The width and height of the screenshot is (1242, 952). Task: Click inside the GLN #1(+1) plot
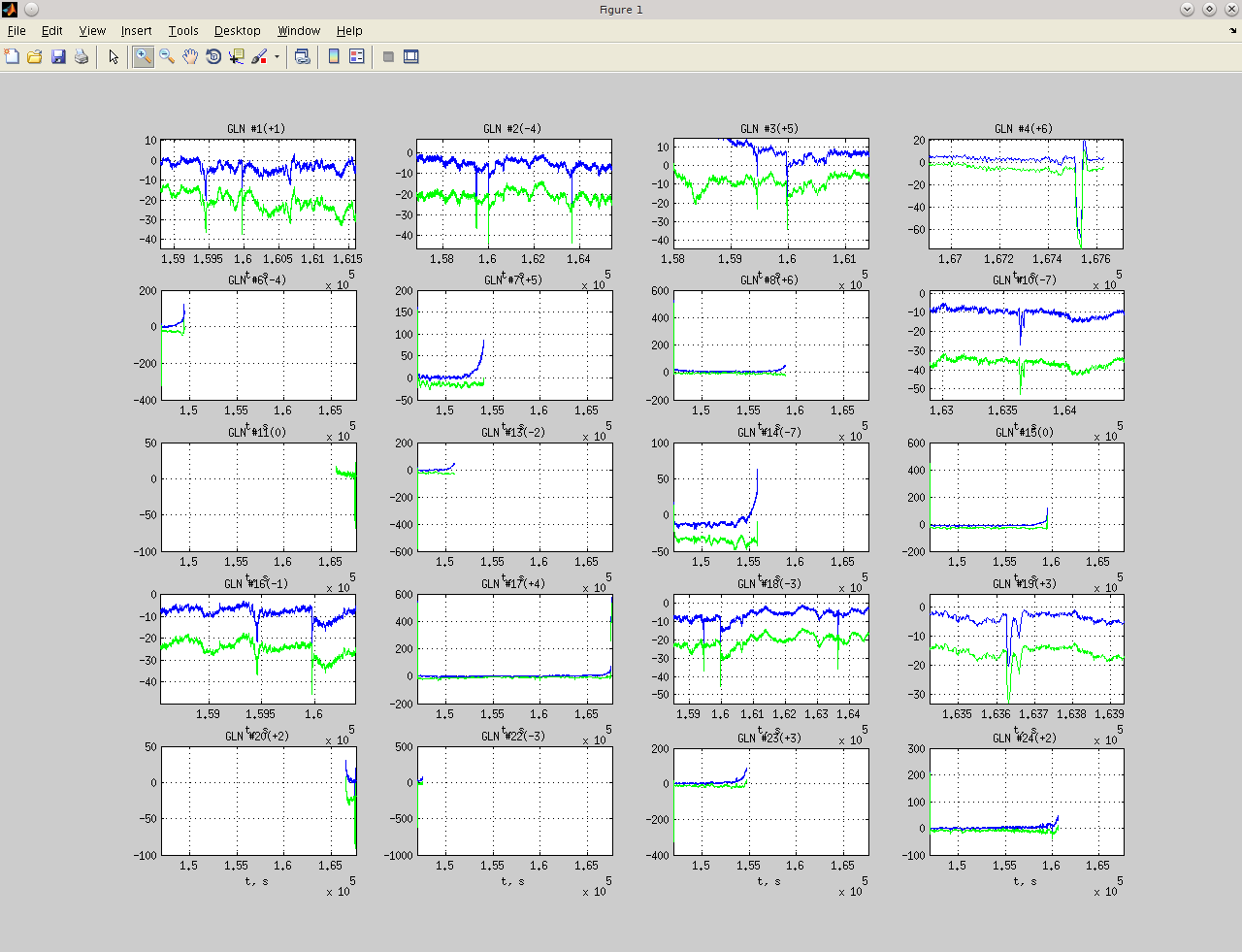click(x=258, y=194)
